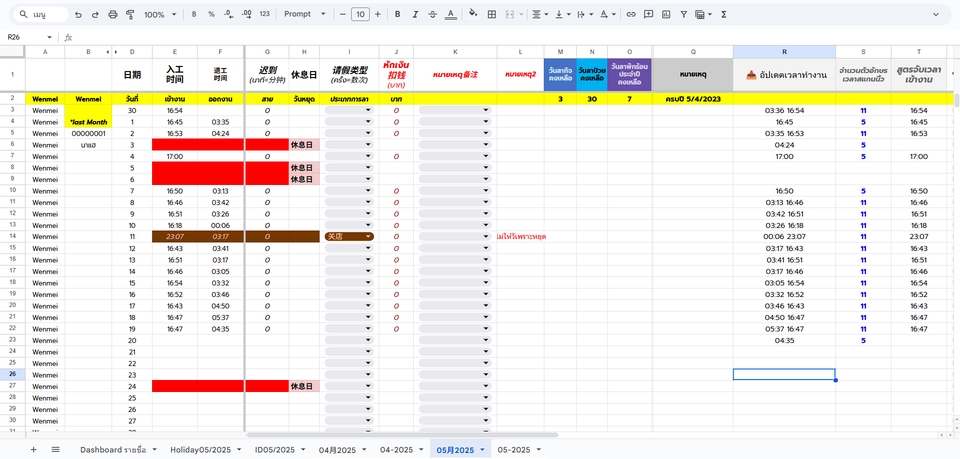Open the cell borders menu
This screenshot has height=459, width=960.
click(x=491, y=14)
